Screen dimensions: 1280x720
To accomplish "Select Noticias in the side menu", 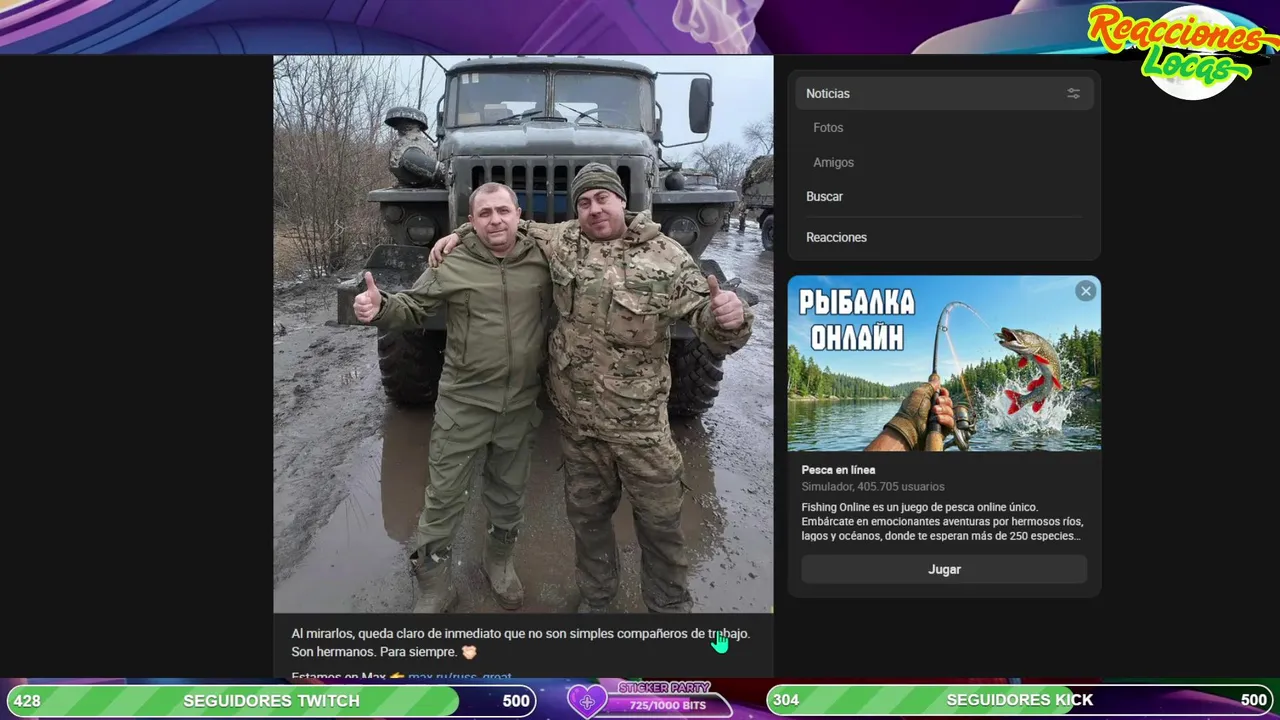I will (944, 93).
